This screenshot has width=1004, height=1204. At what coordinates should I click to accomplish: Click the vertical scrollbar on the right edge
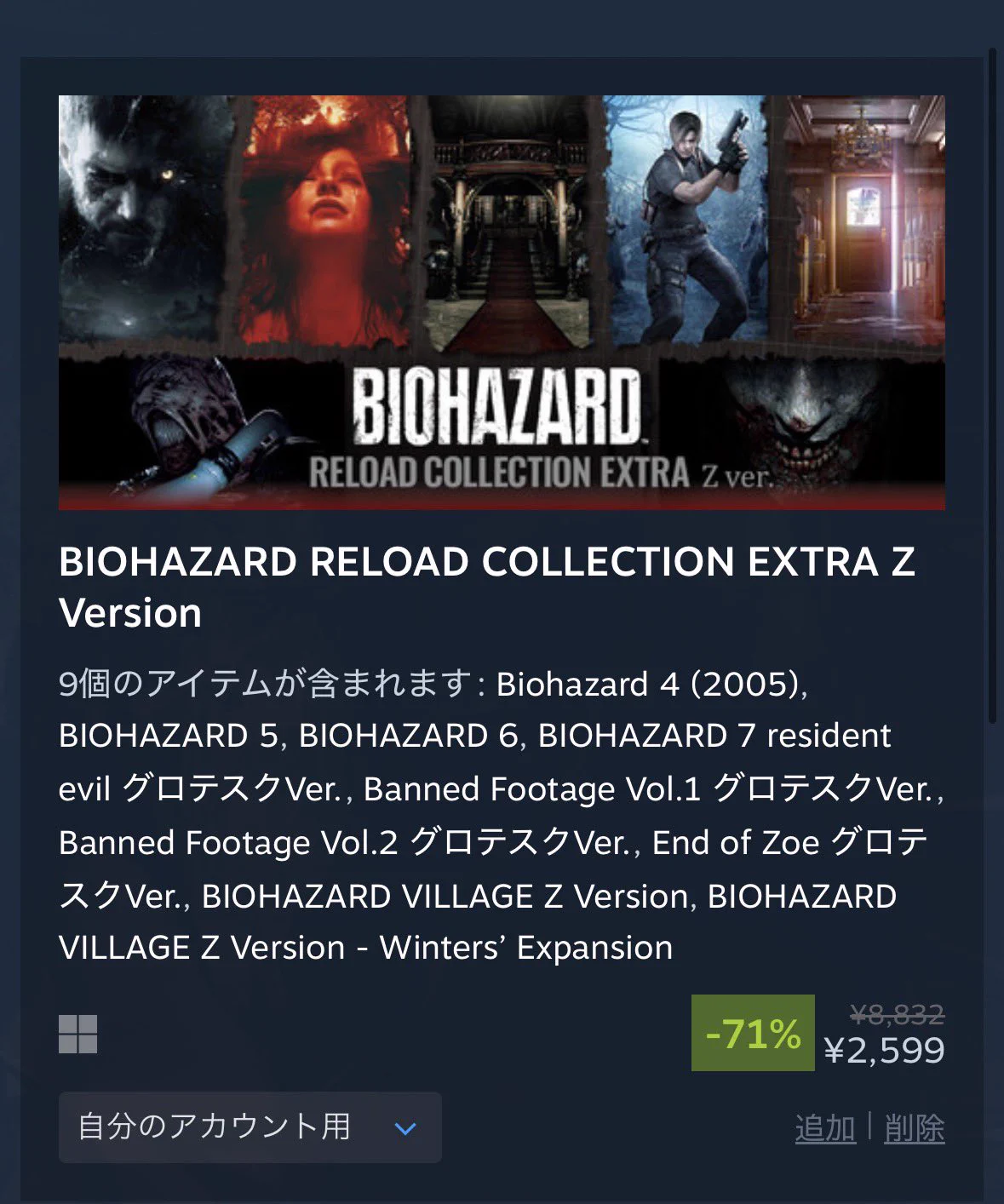[x=992, y=383]
